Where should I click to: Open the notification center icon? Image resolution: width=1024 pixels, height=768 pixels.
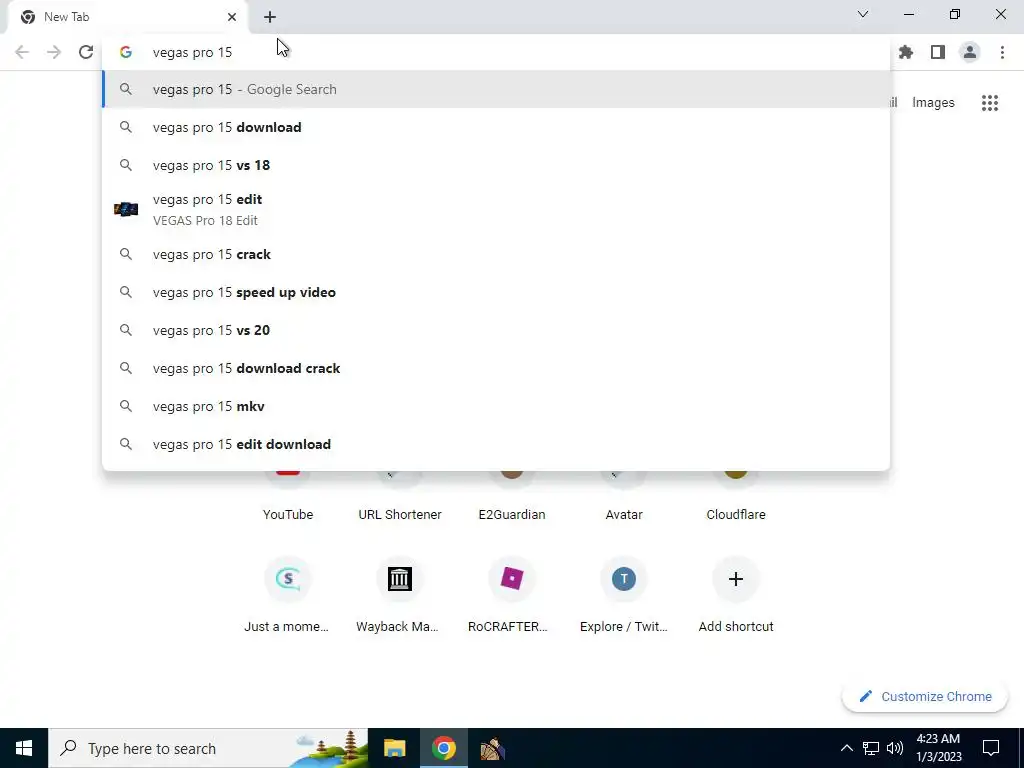991,748
